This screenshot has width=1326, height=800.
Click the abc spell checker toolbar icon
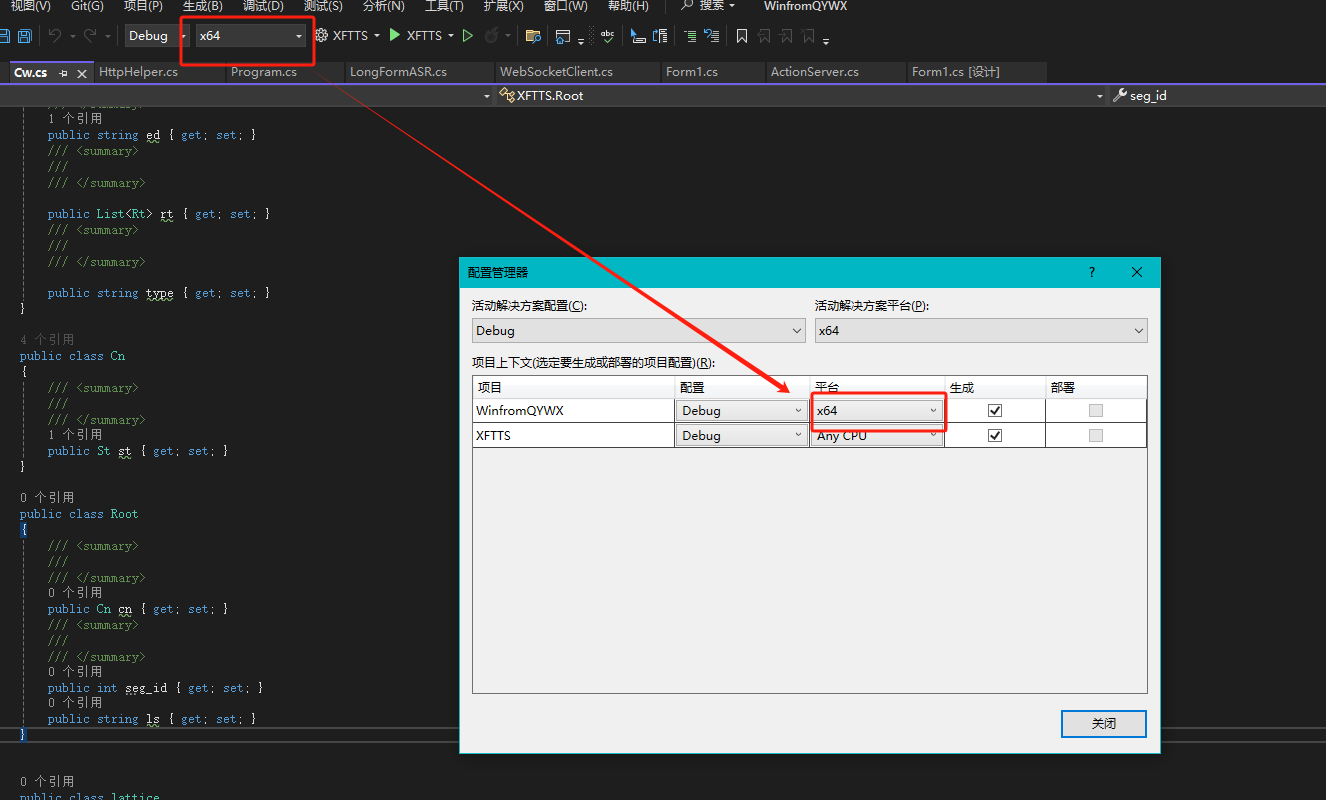pos(607,36)
